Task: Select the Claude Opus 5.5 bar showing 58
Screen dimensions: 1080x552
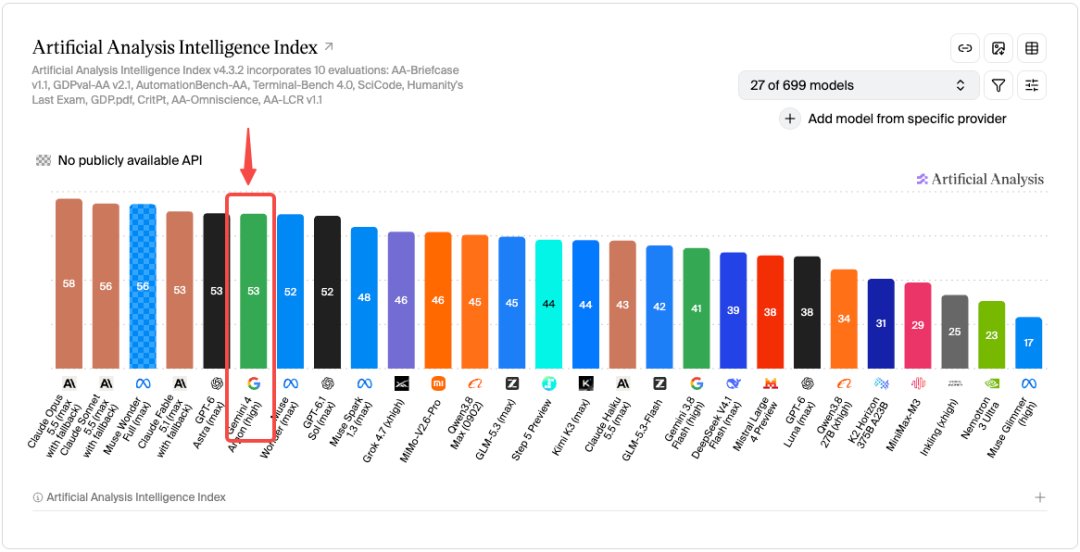Action: 69,284
